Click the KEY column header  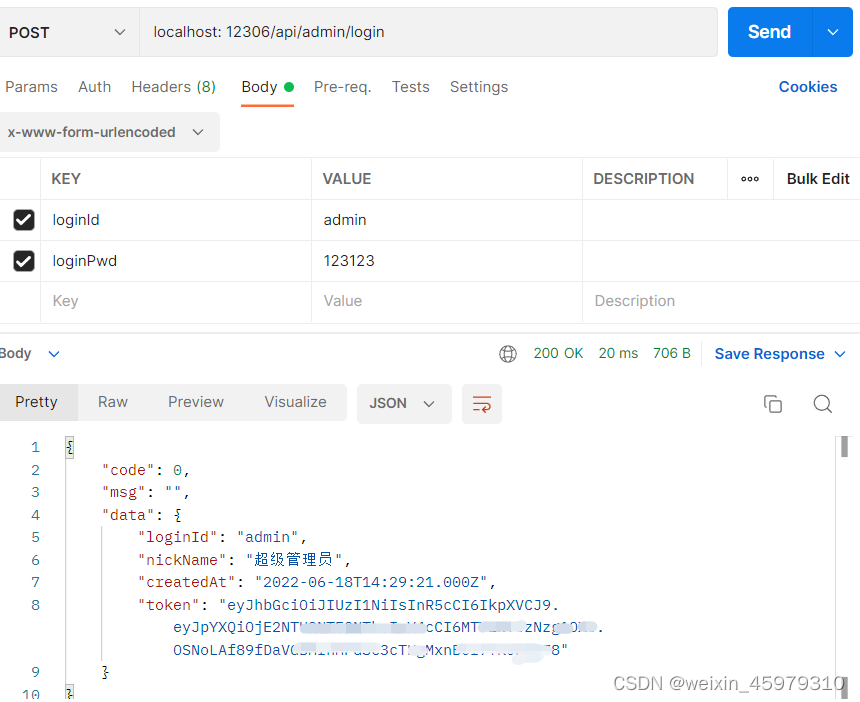click(x=66, y=179)
